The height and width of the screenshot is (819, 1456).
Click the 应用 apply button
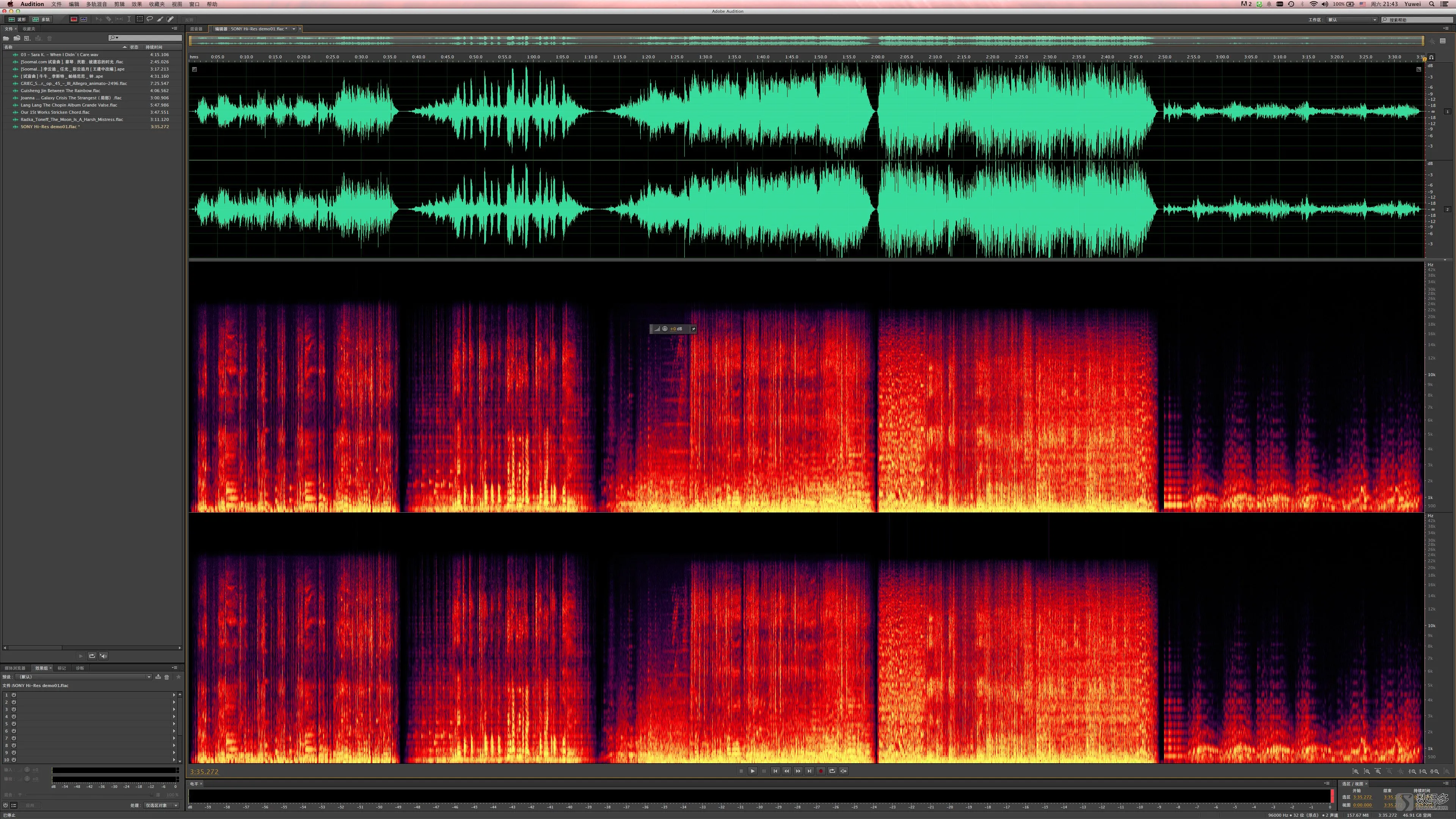point(30,805)
